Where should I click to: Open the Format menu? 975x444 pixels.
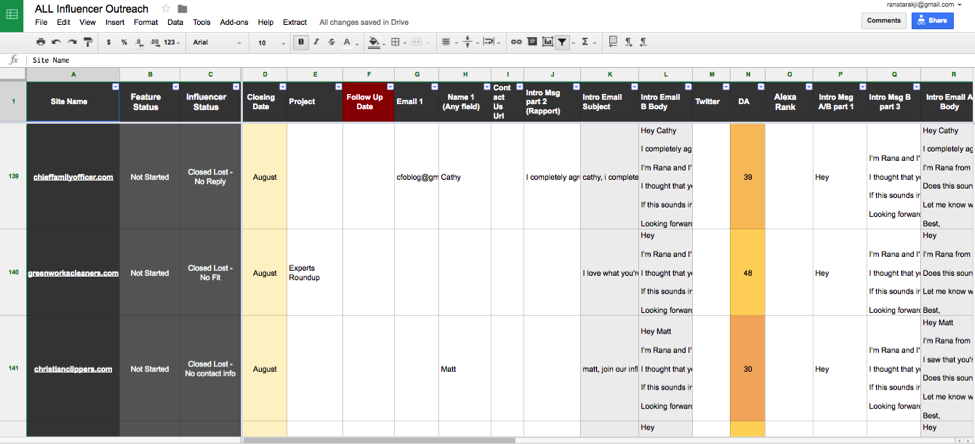146,22
